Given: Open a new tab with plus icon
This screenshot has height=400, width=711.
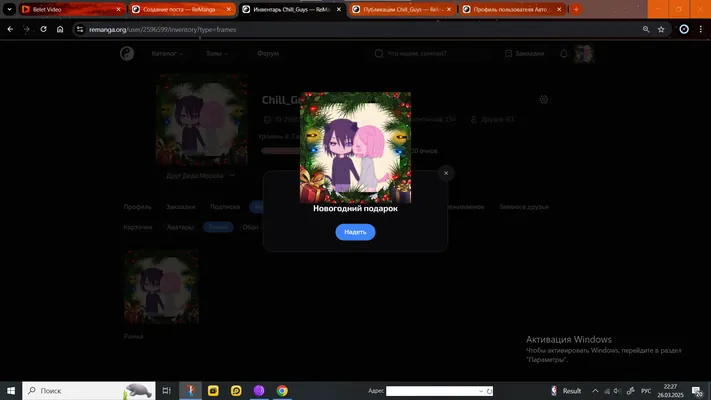Looking at the screenshot, I should pos(576,9).
